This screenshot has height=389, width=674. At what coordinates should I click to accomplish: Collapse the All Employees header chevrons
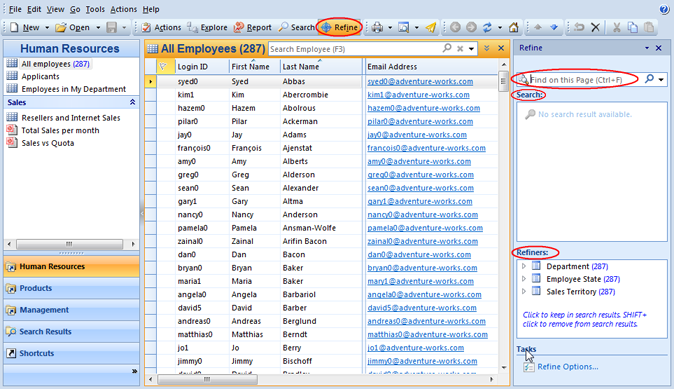coord(487,48)
